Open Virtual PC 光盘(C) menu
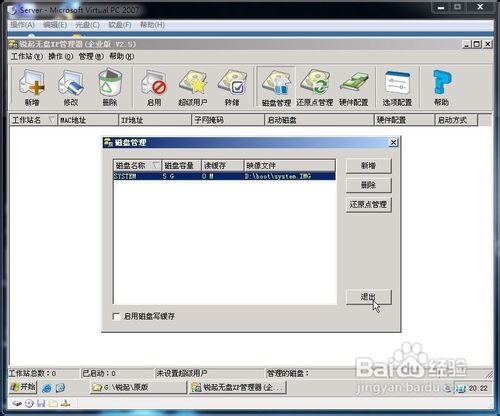500x416 pixels. [x=87, y=25]
